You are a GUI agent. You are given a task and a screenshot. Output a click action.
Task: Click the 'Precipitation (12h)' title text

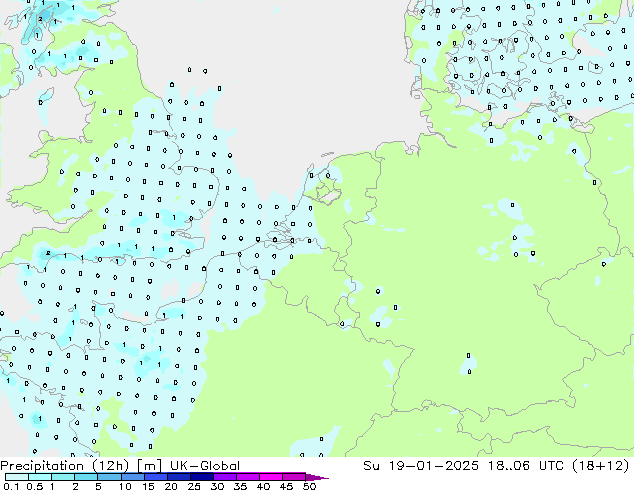[65, 466]
